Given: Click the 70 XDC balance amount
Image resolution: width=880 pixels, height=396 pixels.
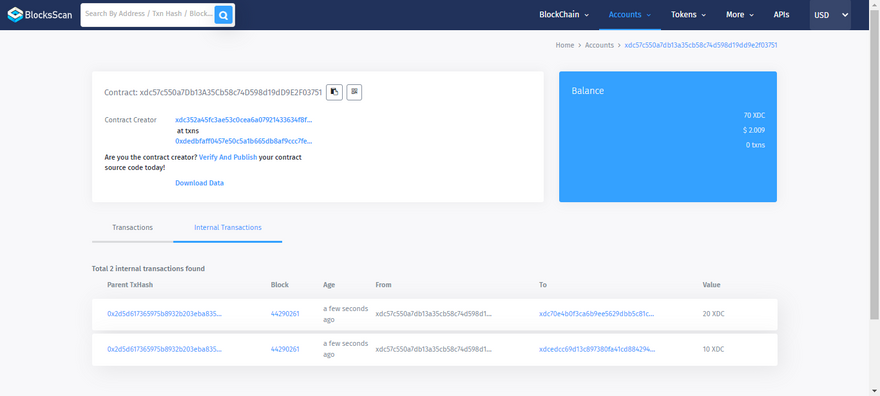Looking at the screenshot, I should (x=754, y=116).
